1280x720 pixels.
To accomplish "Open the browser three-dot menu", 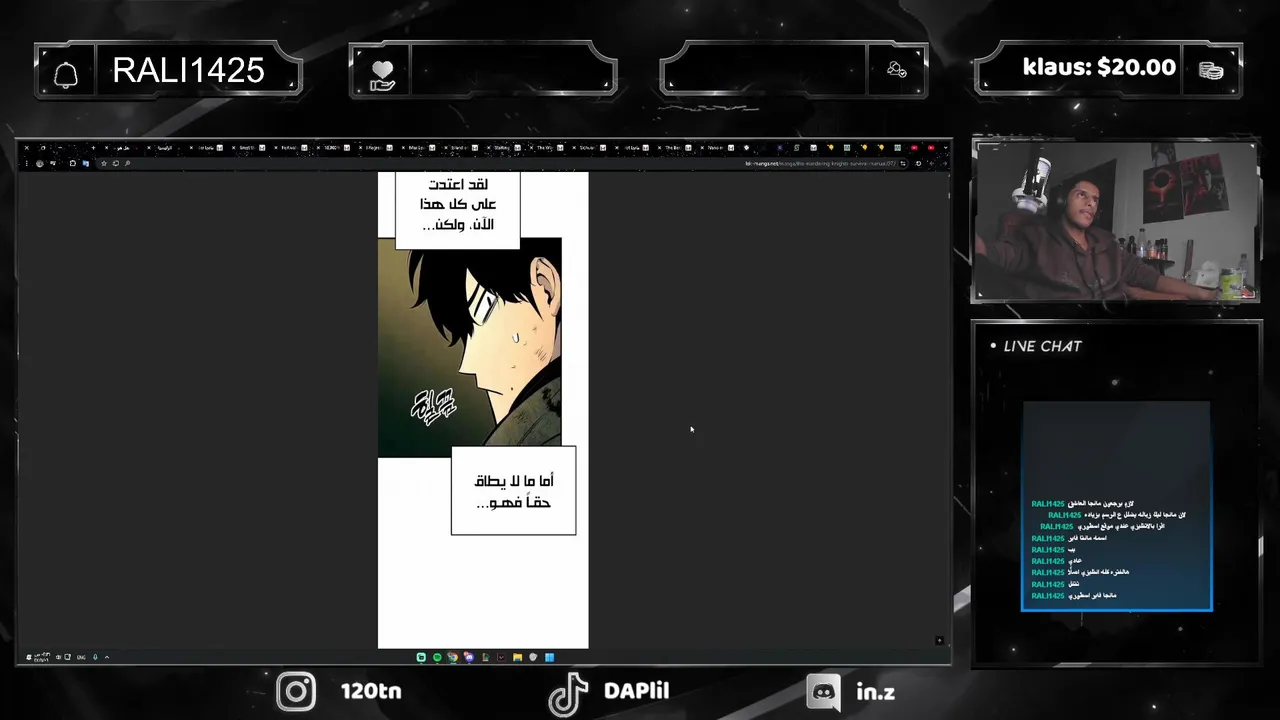I will [x=27, y=163].
